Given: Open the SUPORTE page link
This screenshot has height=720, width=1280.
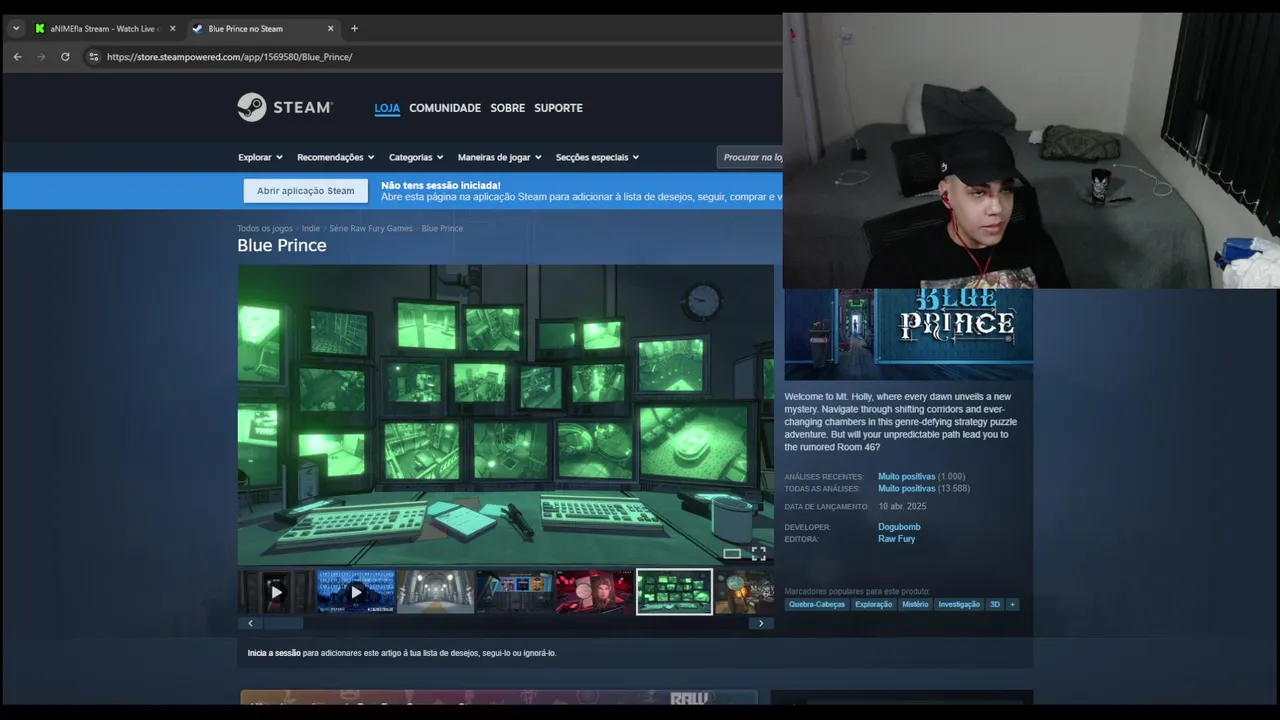Looking at the screenshot, I should click(x=558, y=108).
